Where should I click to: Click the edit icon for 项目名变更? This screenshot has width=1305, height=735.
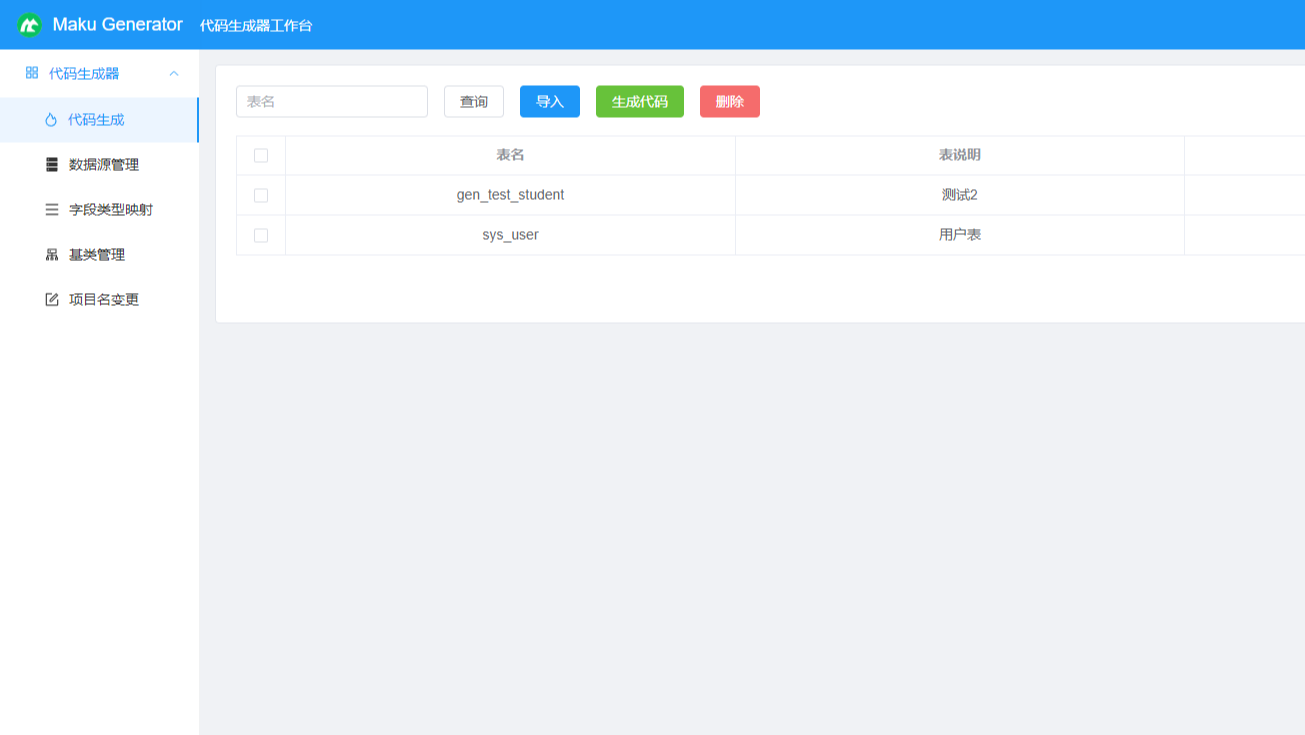[x=52, y=300]
